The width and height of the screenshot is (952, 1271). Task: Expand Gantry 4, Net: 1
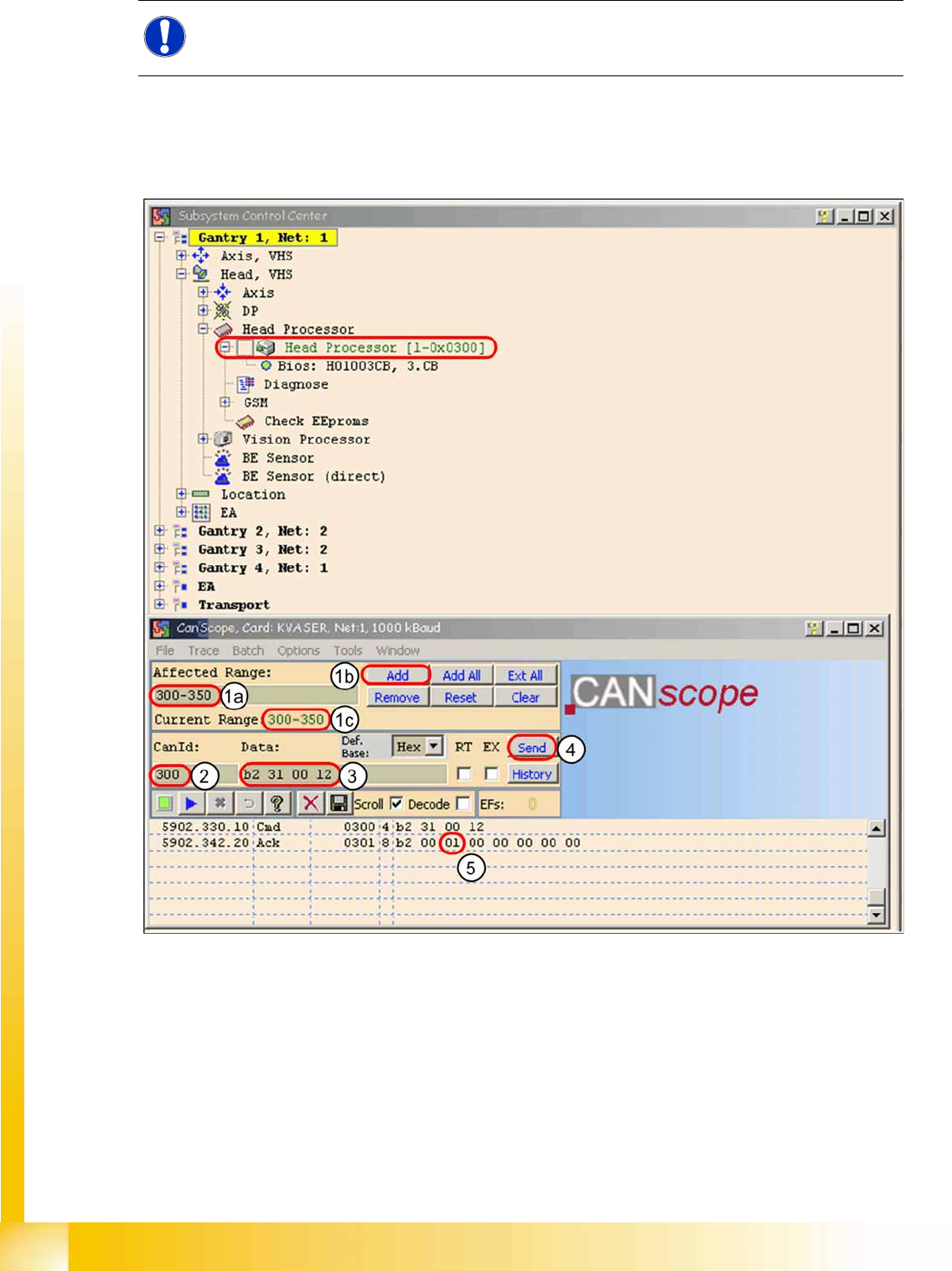[x=159, y=567]
